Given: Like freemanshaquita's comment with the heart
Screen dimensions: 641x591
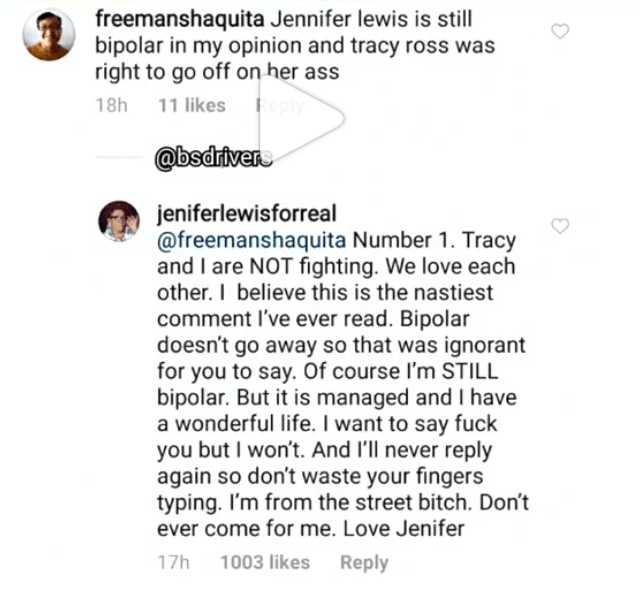Looking at the screenshot, I should pyautogui.click(x=561, y=31).
